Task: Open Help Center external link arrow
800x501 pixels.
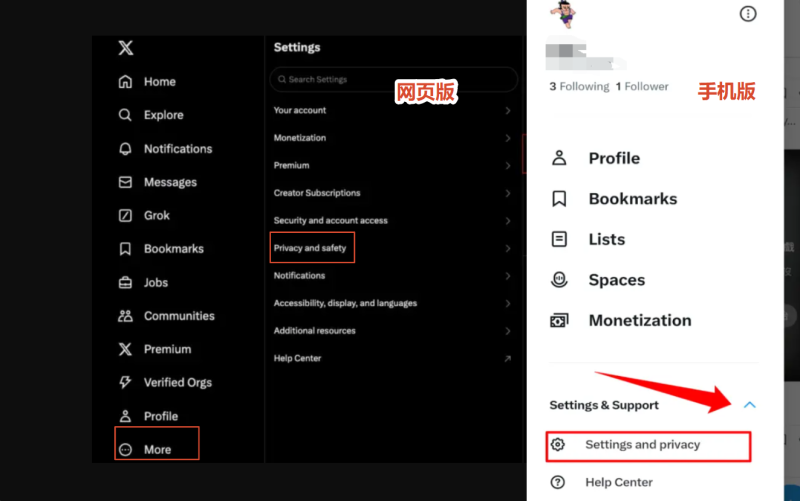Action: click(508, 359)
